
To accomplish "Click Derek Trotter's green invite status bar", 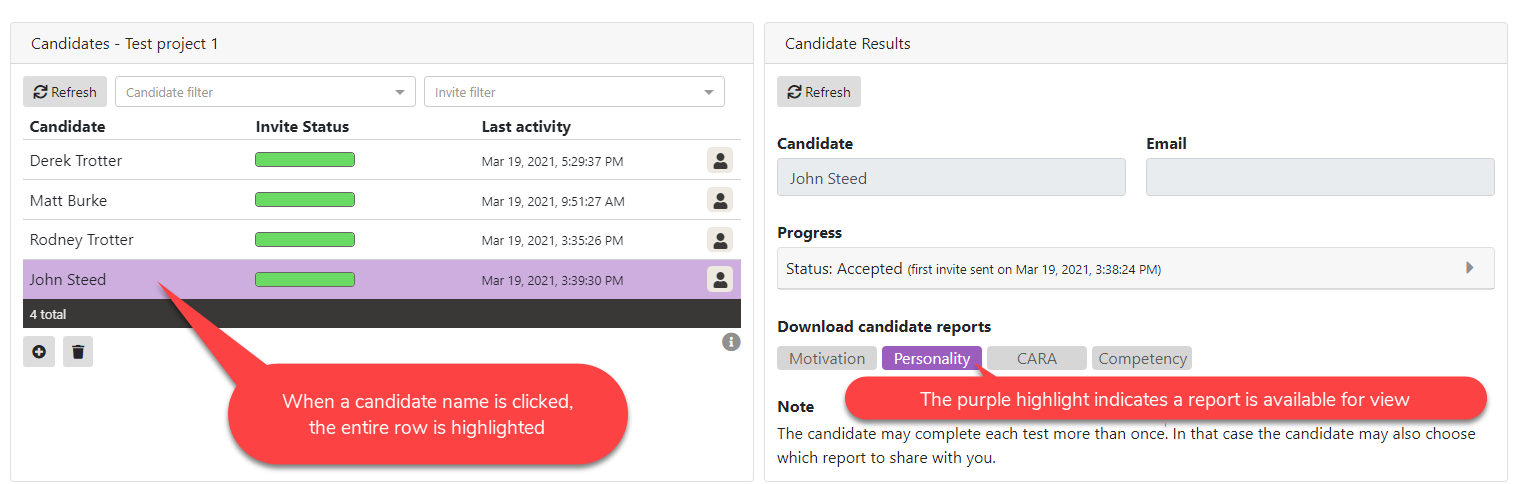I will click(305, 160).
